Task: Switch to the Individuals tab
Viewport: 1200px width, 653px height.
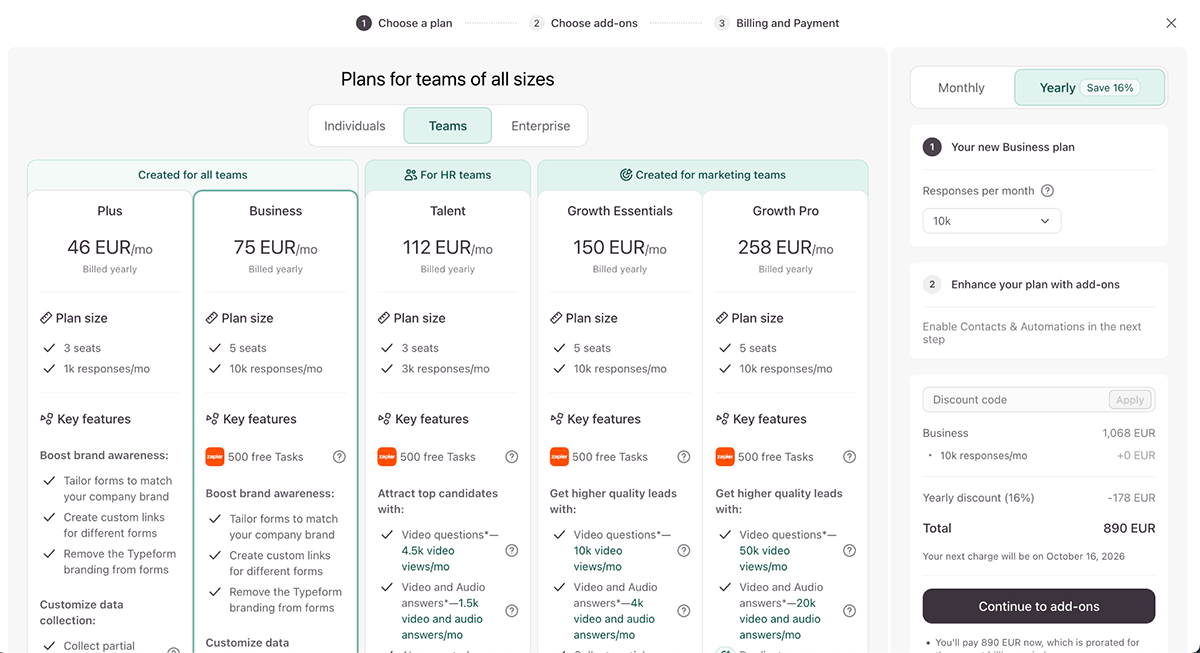Action: 355,126
